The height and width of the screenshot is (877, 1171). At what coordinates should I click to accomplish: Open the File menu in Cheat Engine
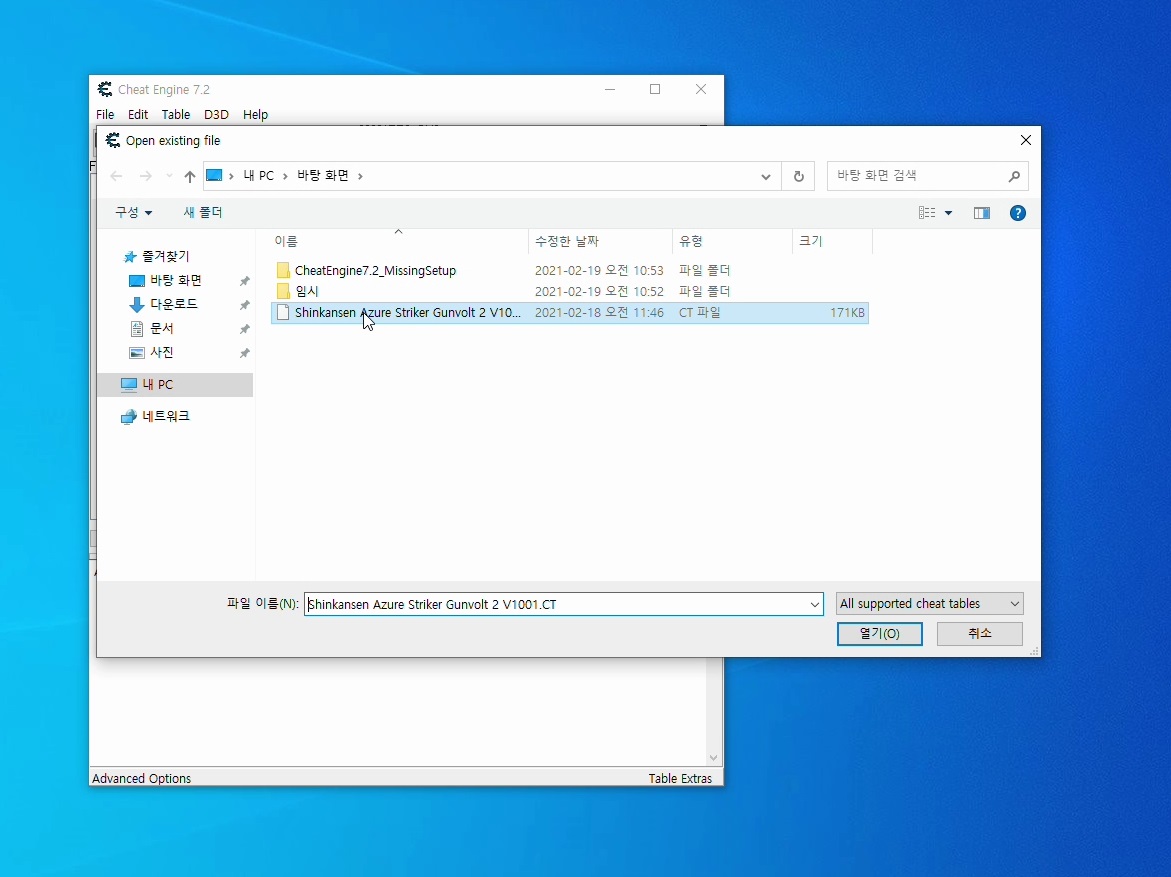point(105,114)
